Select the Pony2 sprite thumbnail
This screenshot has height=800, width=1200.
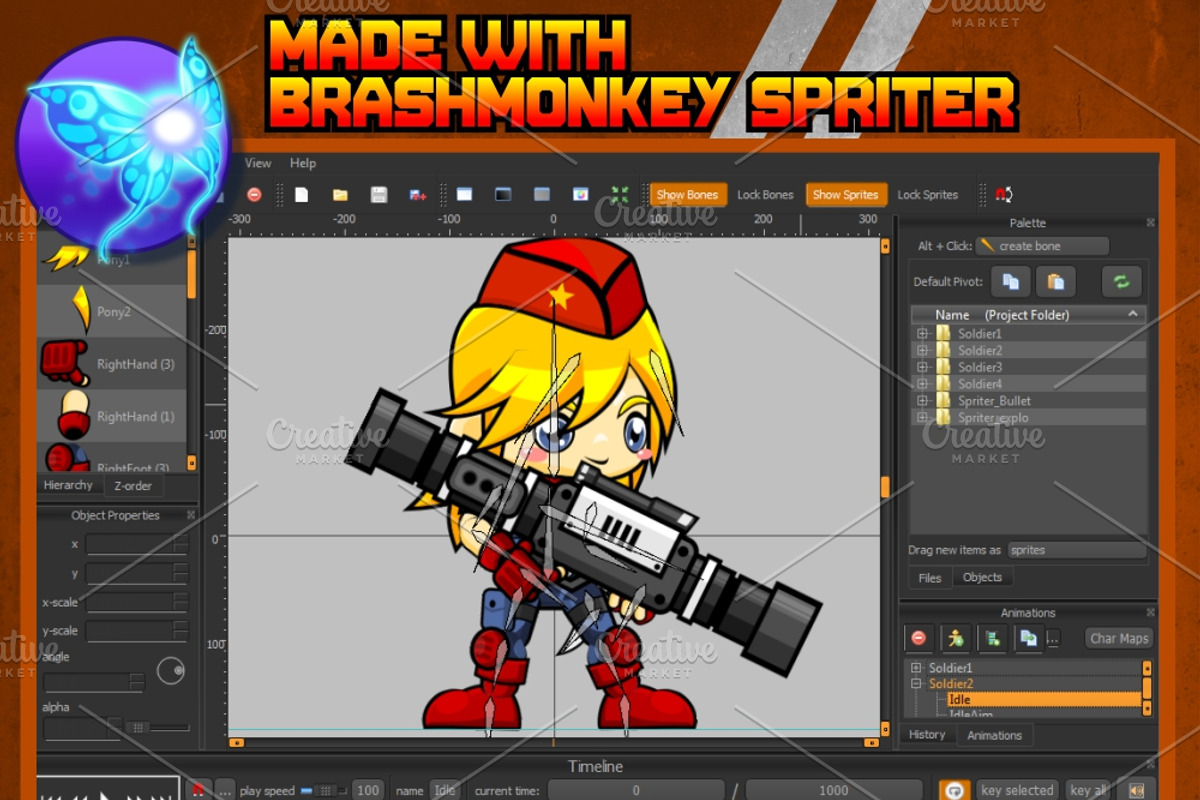pyautogui.click(x=80, y=311)
